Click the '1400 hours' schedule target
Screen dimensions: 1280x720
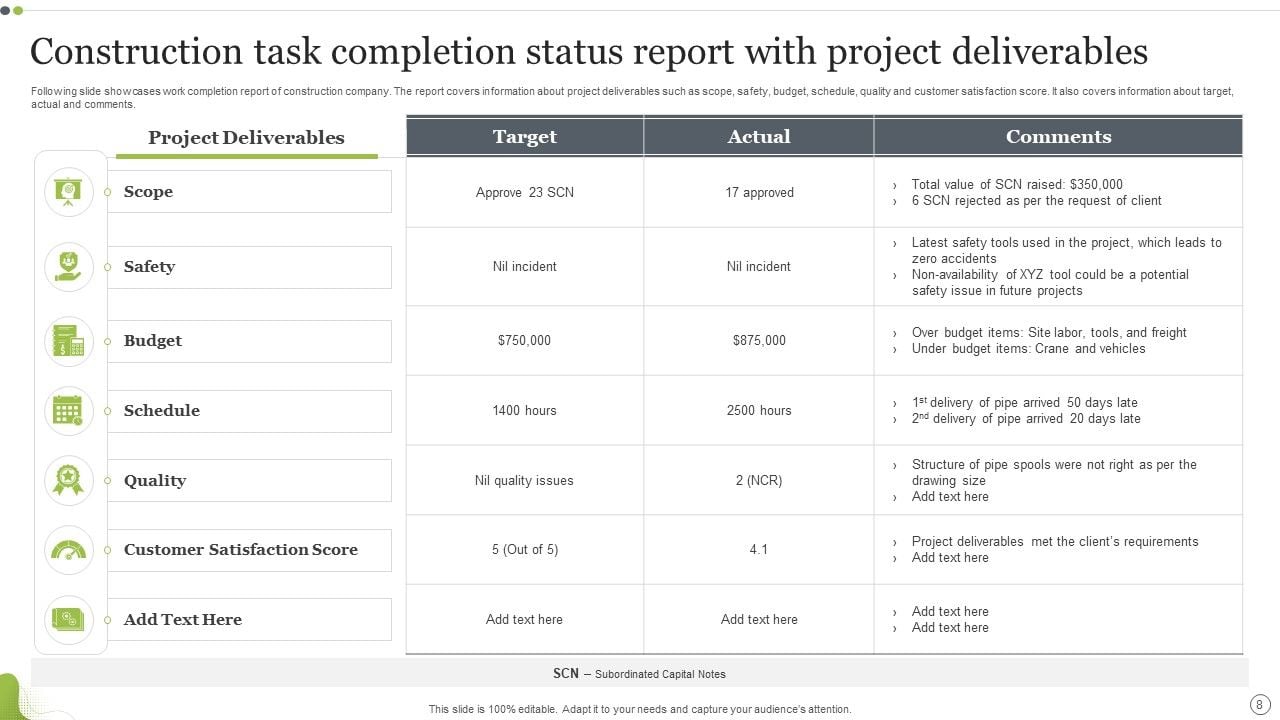coord(525,410)
